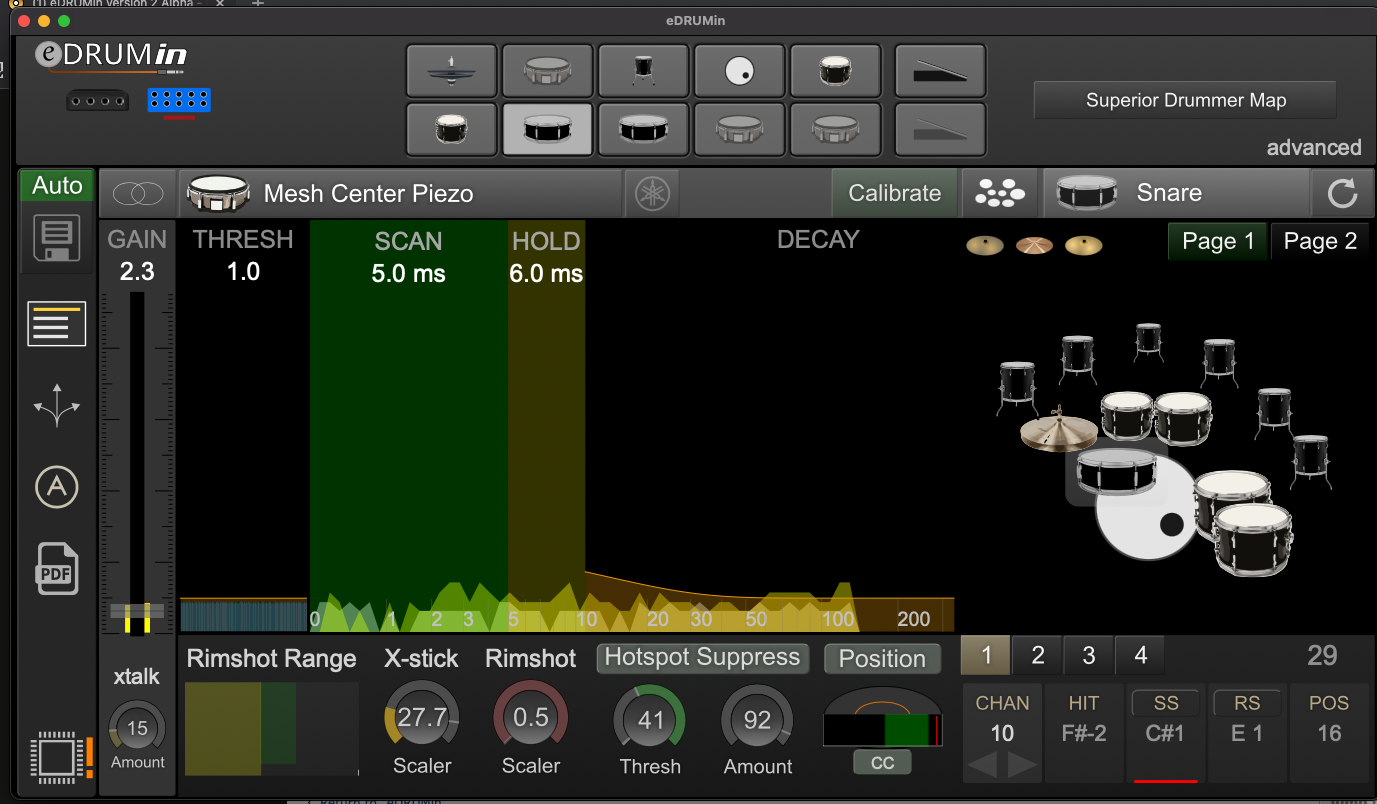This screenshot has width=1377, height=804.
Task: Open the POS value 16 selector
Action: [x=1329, y=733]
